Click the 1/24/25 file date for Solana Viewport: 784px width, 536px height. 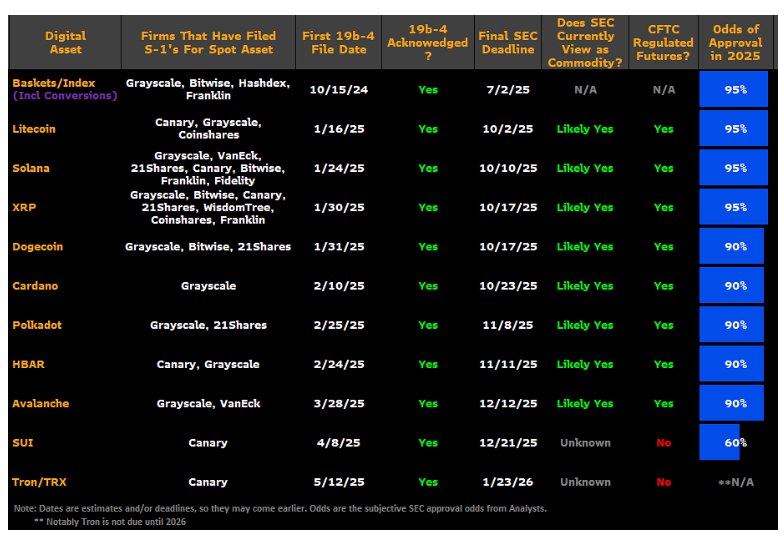click(x=339, y=168)
